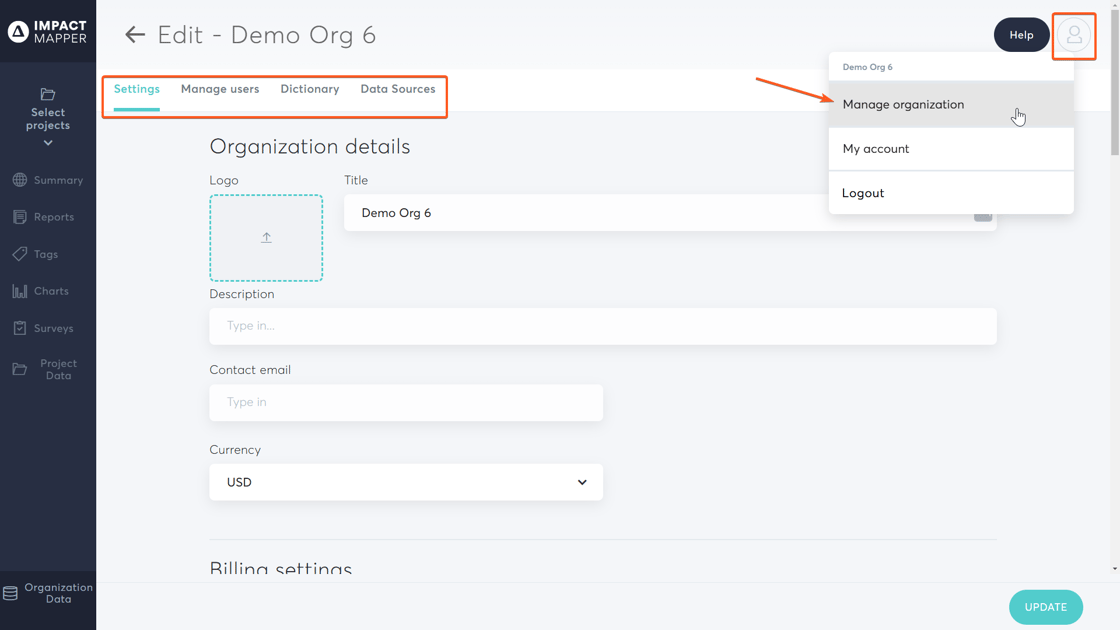
Task: Click the ImpactMapper logo
Action: pos(47,30)
